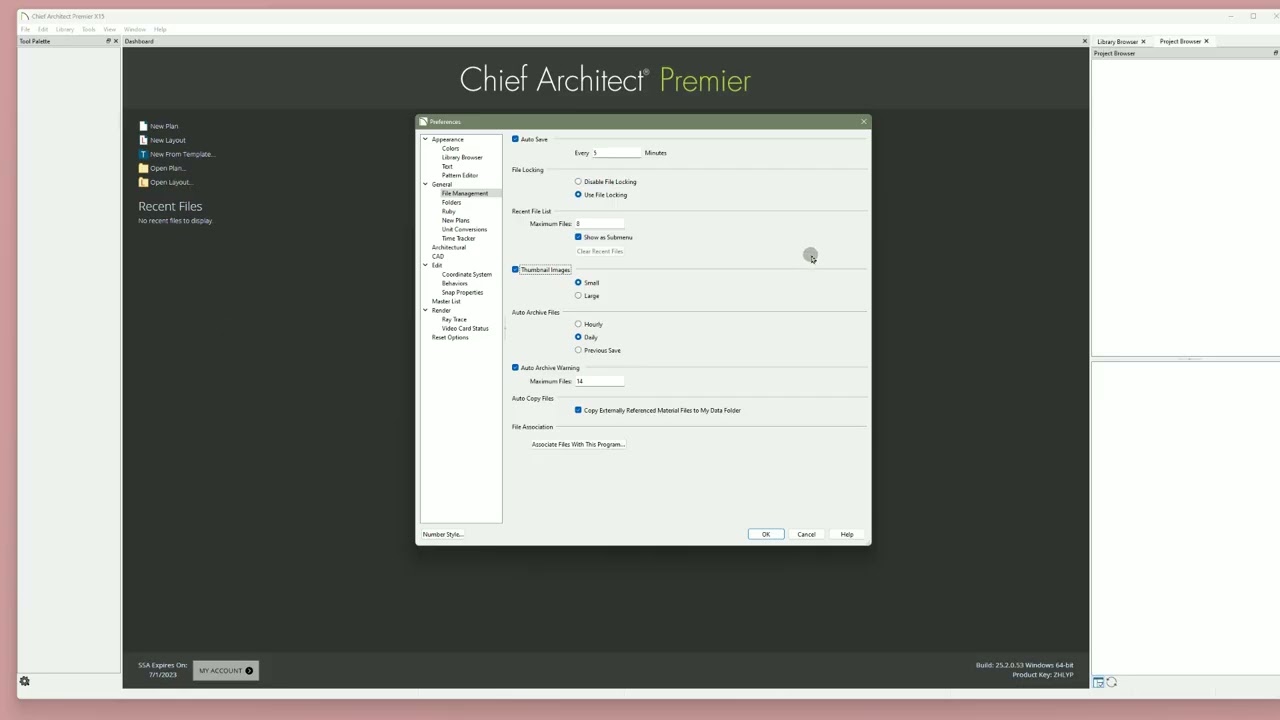Choose Small thumbnail size
The height and width of the screenshot is (720, 1280).
pyautogui.click(x=578, y=283)
